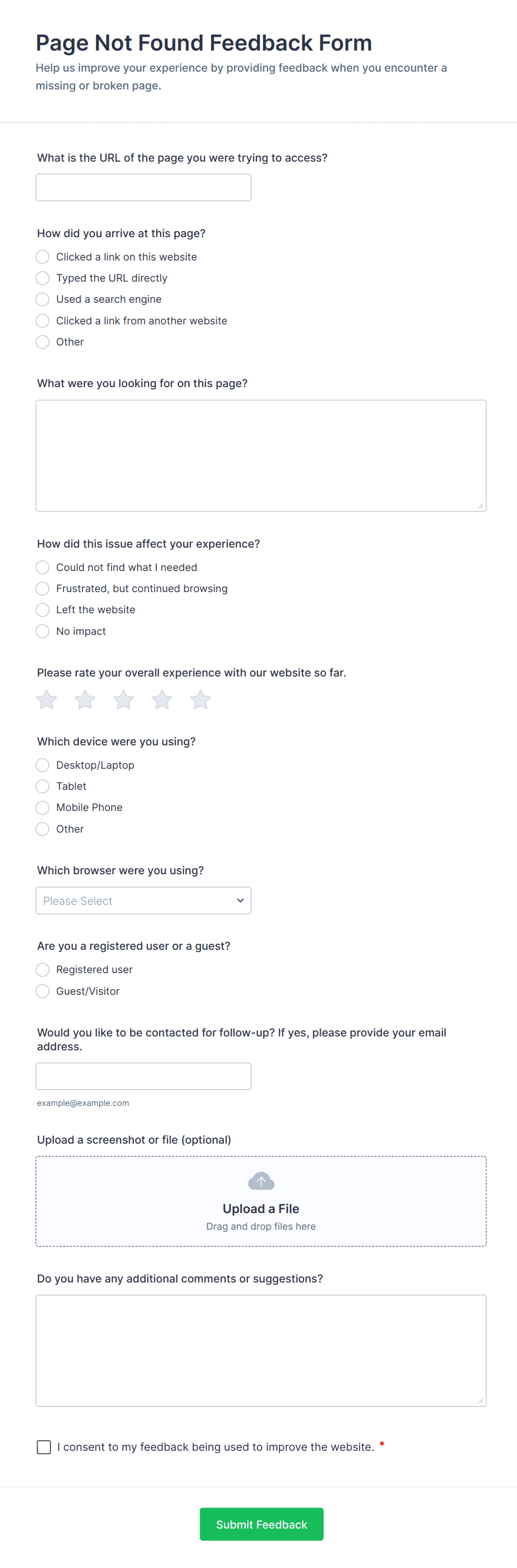Screen dimensions: 517x1568
Task: Click the additional comments textarea resize handle
Action: point(480,1401)
